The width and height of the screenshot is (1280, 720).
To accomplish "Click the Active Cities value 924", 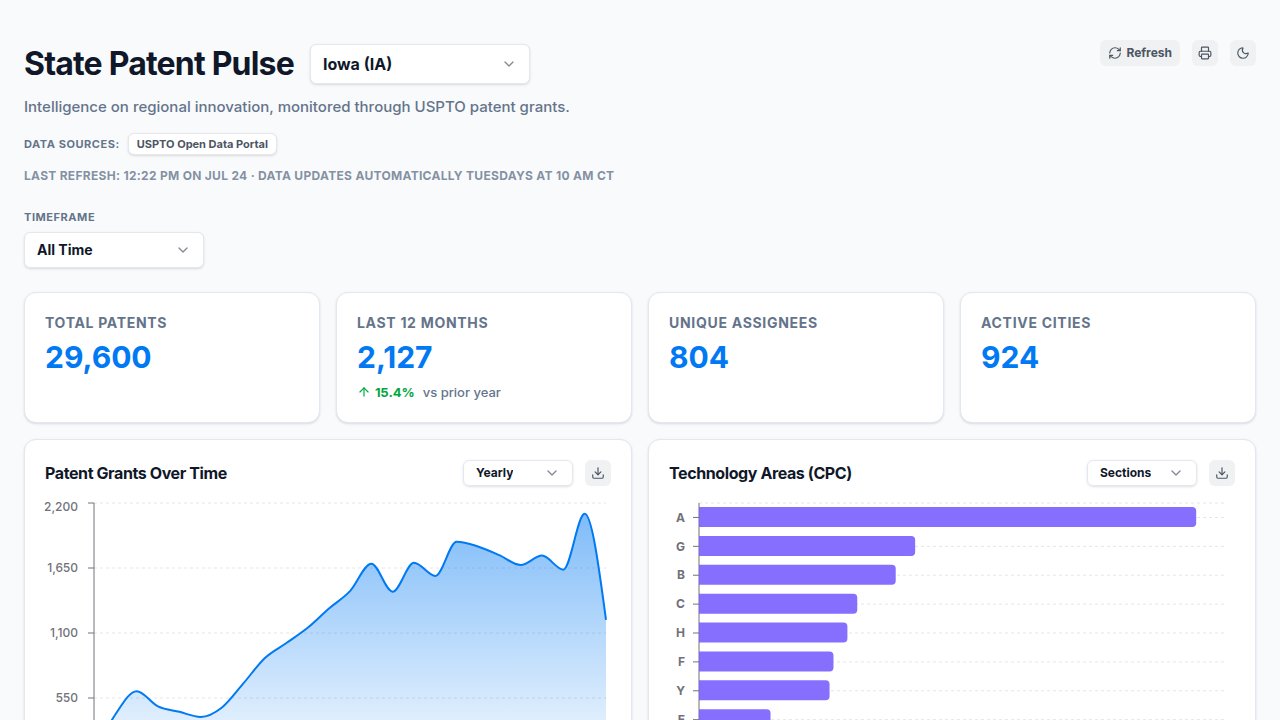I will (1010, 357).
